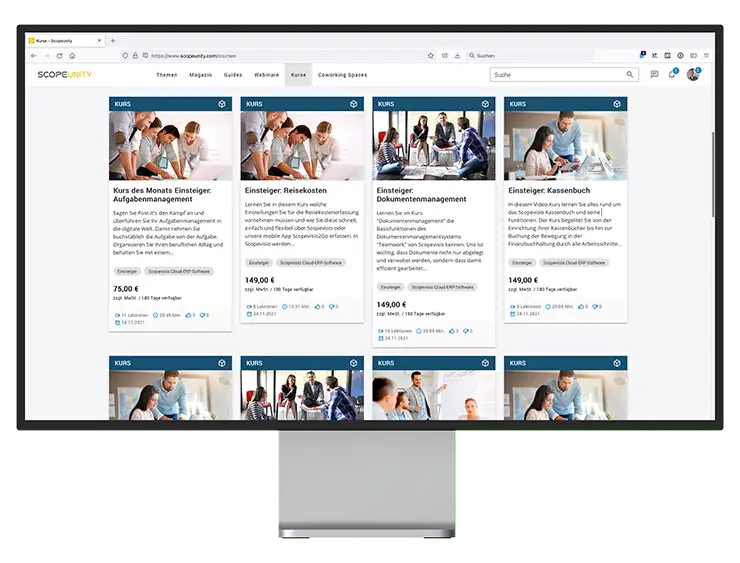Click the magnifier icon in Suche field
Viewport: 740px width, 563px height.
click(x=630, y=75)
